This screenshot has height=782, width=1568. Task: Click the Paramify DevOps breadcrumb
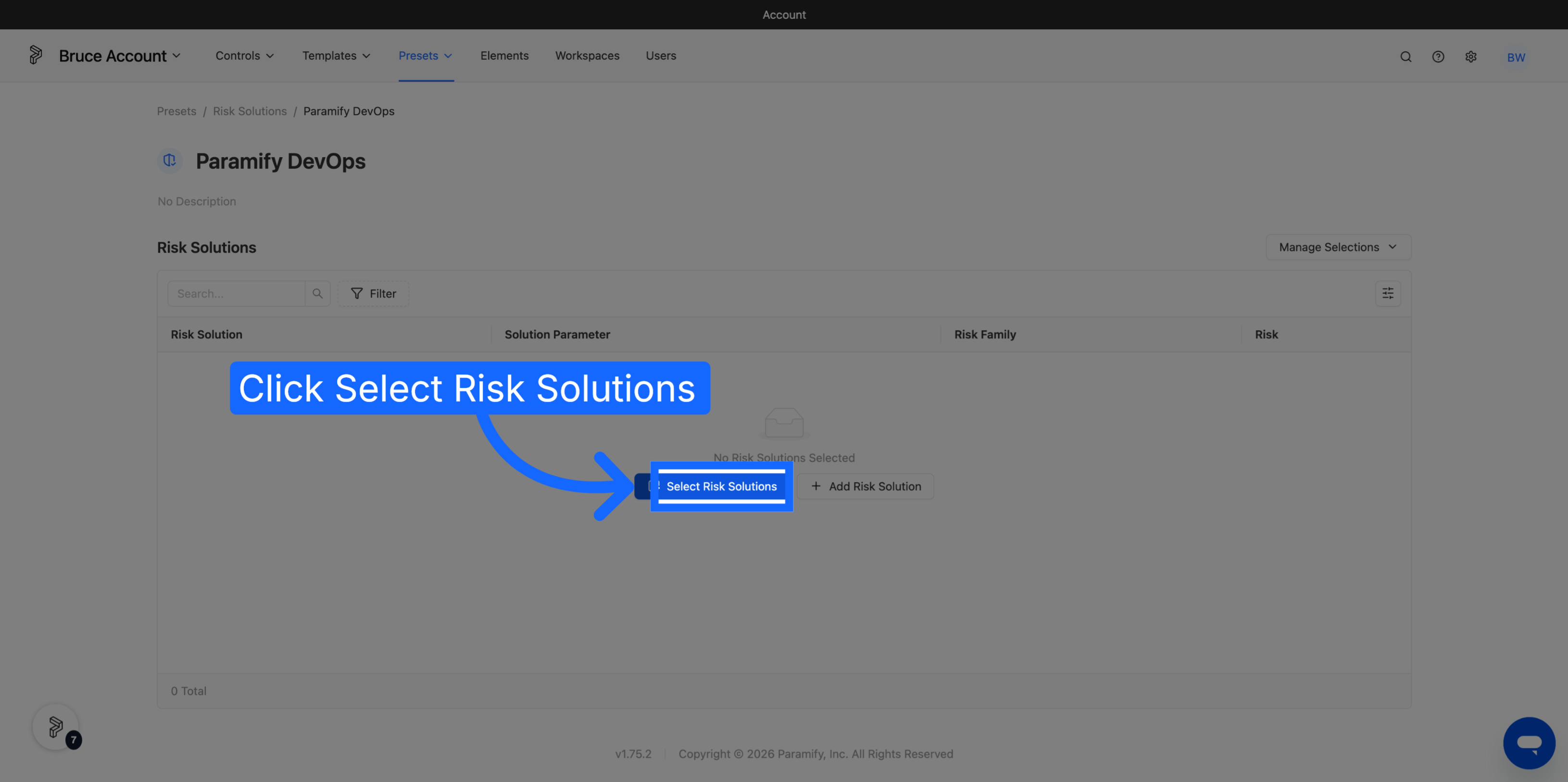click(x=349, y=112)
